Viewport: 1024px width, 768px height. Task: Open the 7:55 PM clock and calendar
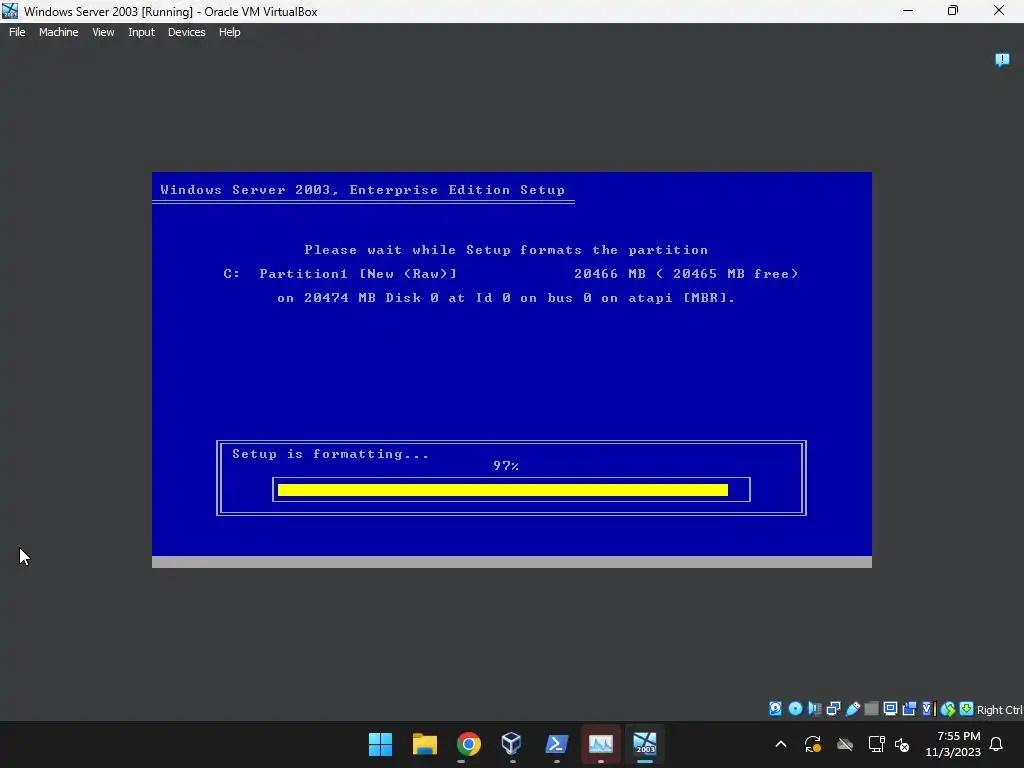click(953, 744)
